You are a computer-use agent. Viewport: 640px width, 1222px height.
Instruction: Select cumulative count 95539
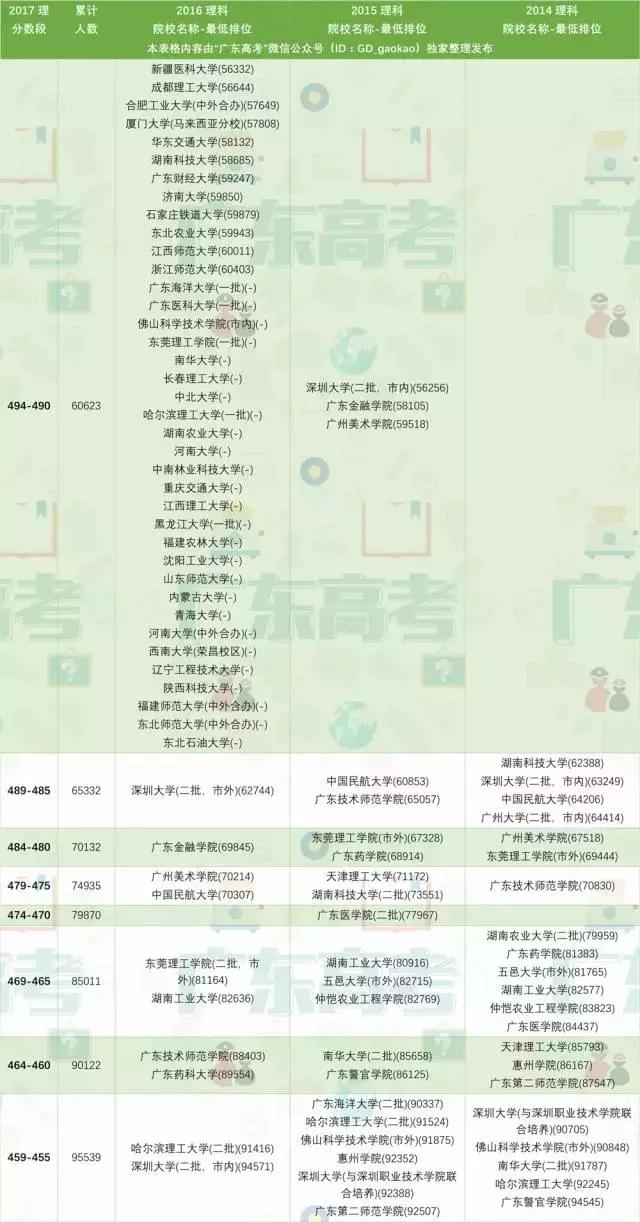(x=86, y=1158)
